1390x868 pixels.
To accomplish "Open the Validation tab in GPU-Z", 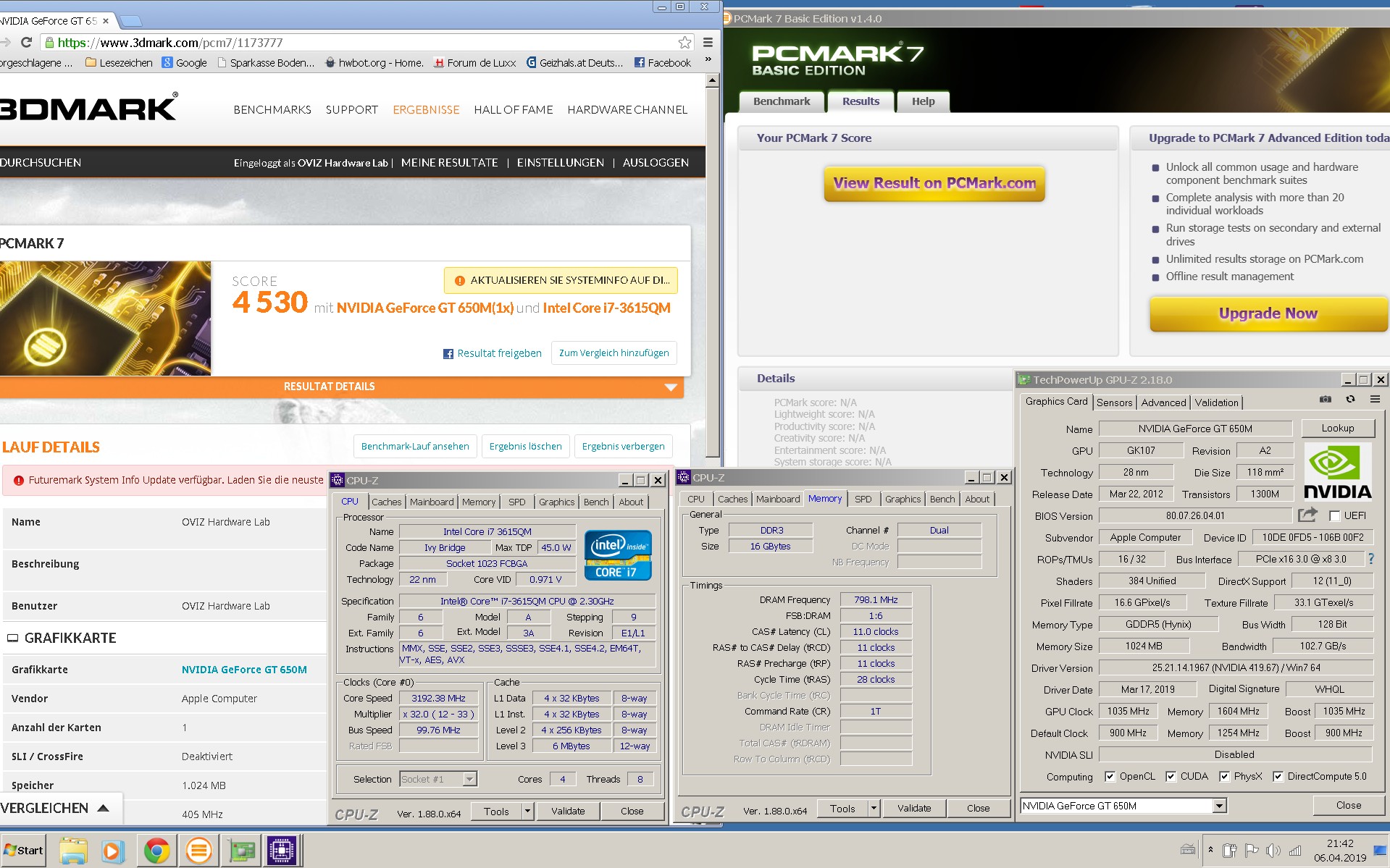I will click(x=1216, y=403).
